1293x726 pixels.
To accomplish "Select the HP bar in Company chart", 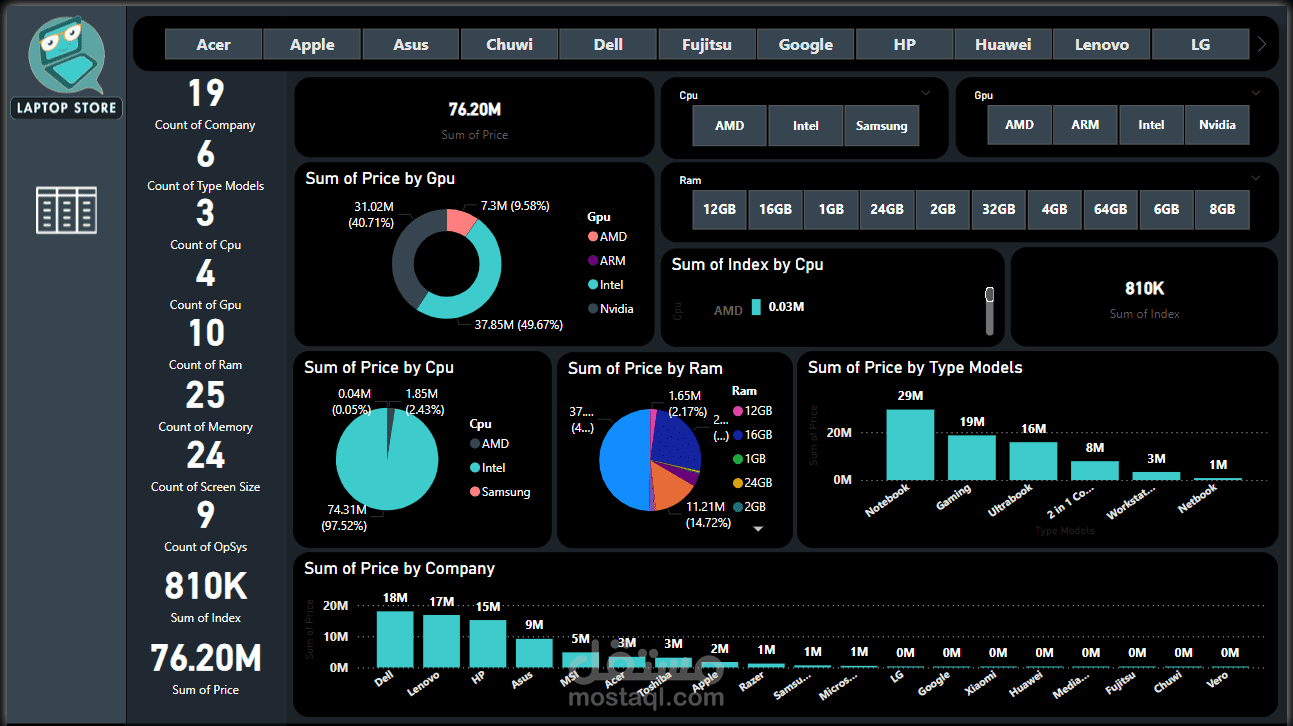I will click(488, 644).
